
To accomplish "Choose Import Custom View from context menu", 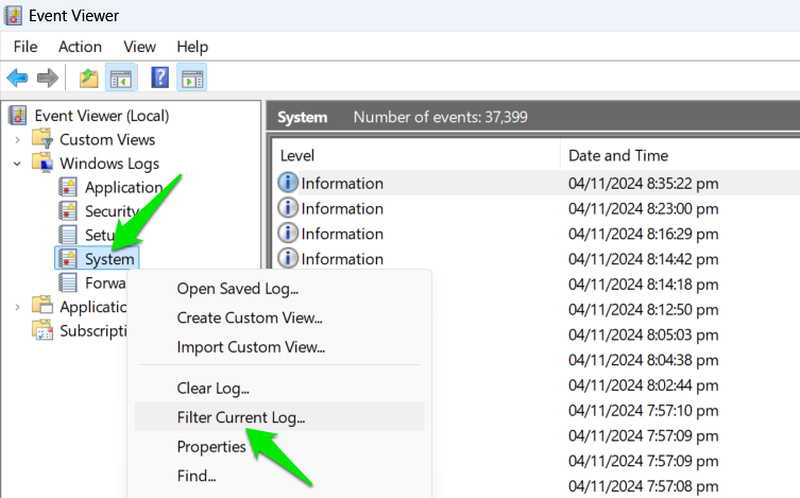I will 279,347.
